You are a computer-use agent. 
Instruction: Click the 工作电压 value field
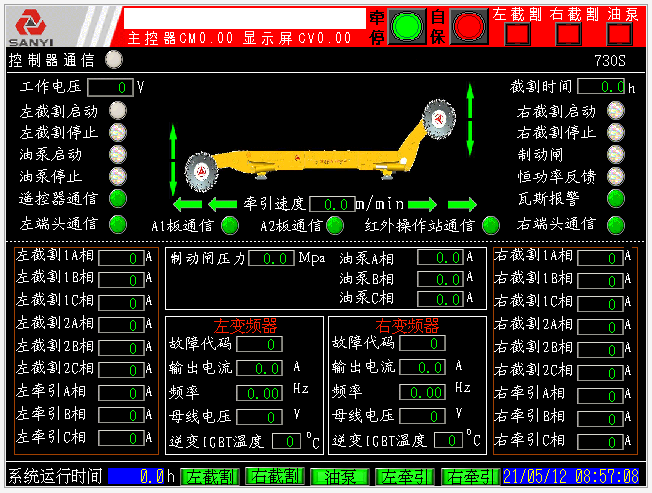pyautogui.click(x=110, y=87)
